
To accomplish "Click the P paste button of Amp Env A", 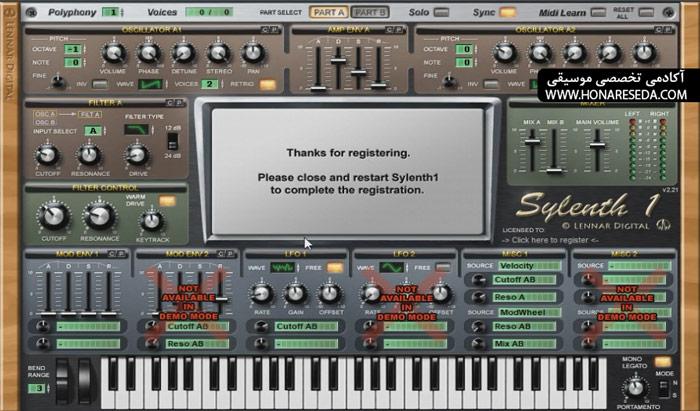I will 399,30.
